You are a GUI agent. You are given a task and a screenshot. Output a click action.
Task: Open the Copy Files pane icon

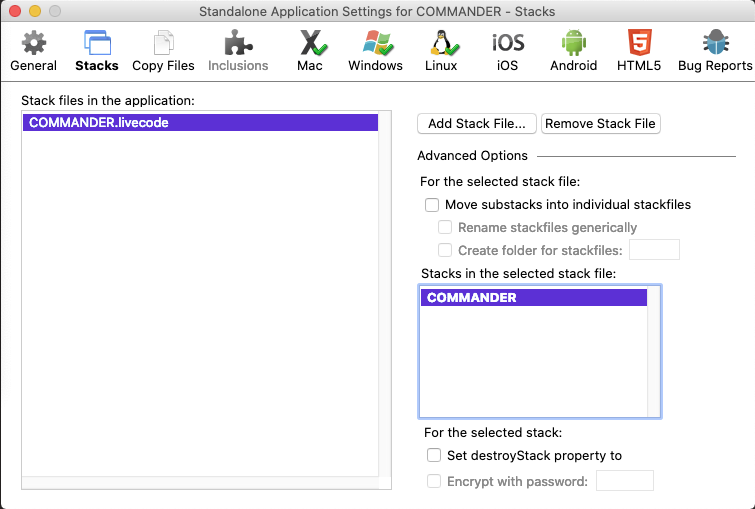(163, 44)
